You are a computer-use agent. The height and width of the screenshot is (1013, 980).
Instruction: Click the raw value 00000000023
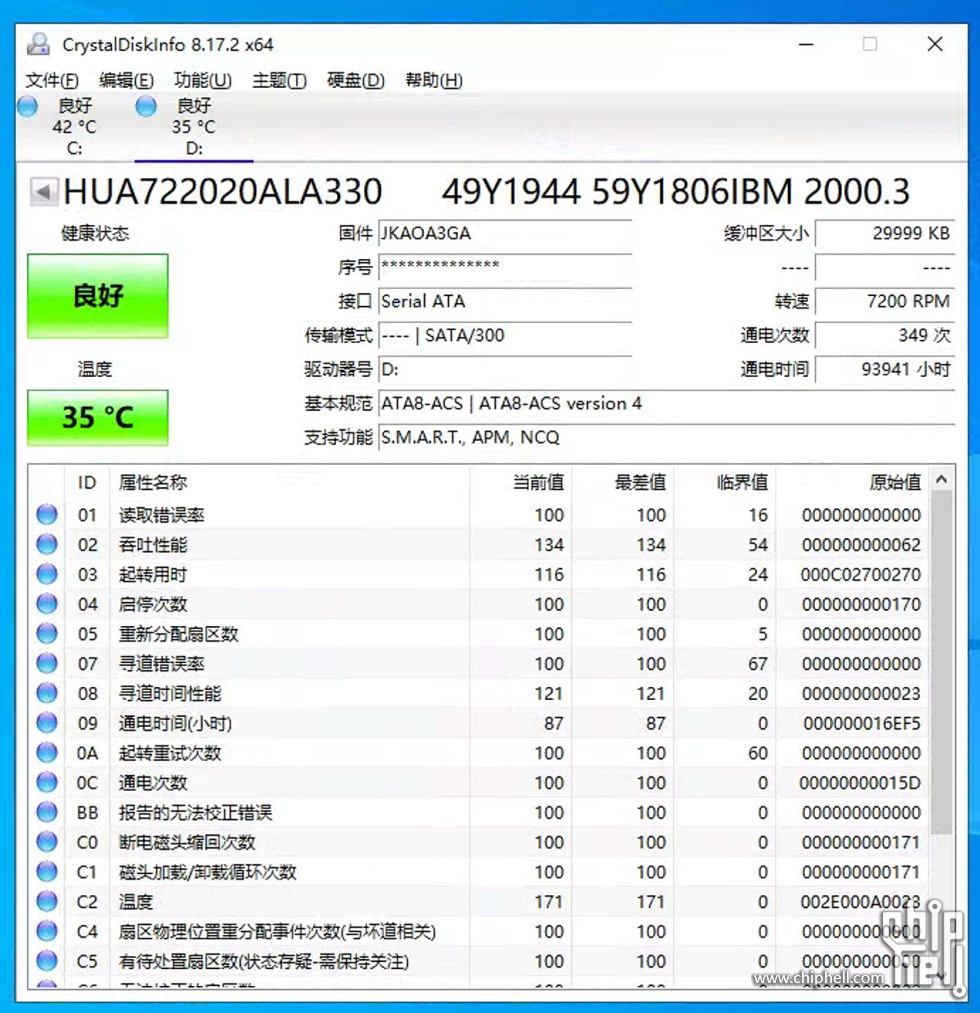tap(861, 694)
